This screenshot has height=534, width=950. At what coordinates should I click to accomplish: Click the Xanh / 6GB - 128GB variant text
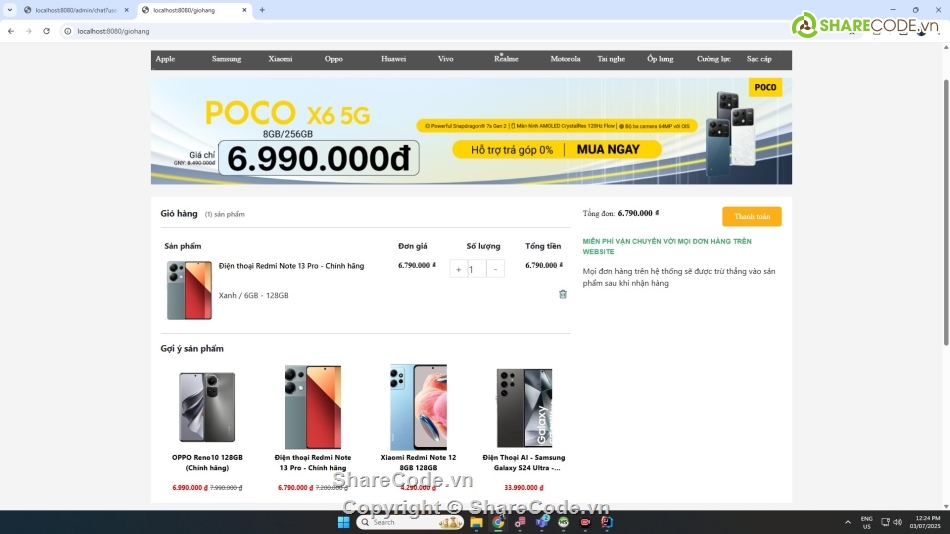(x=253, y=295)
